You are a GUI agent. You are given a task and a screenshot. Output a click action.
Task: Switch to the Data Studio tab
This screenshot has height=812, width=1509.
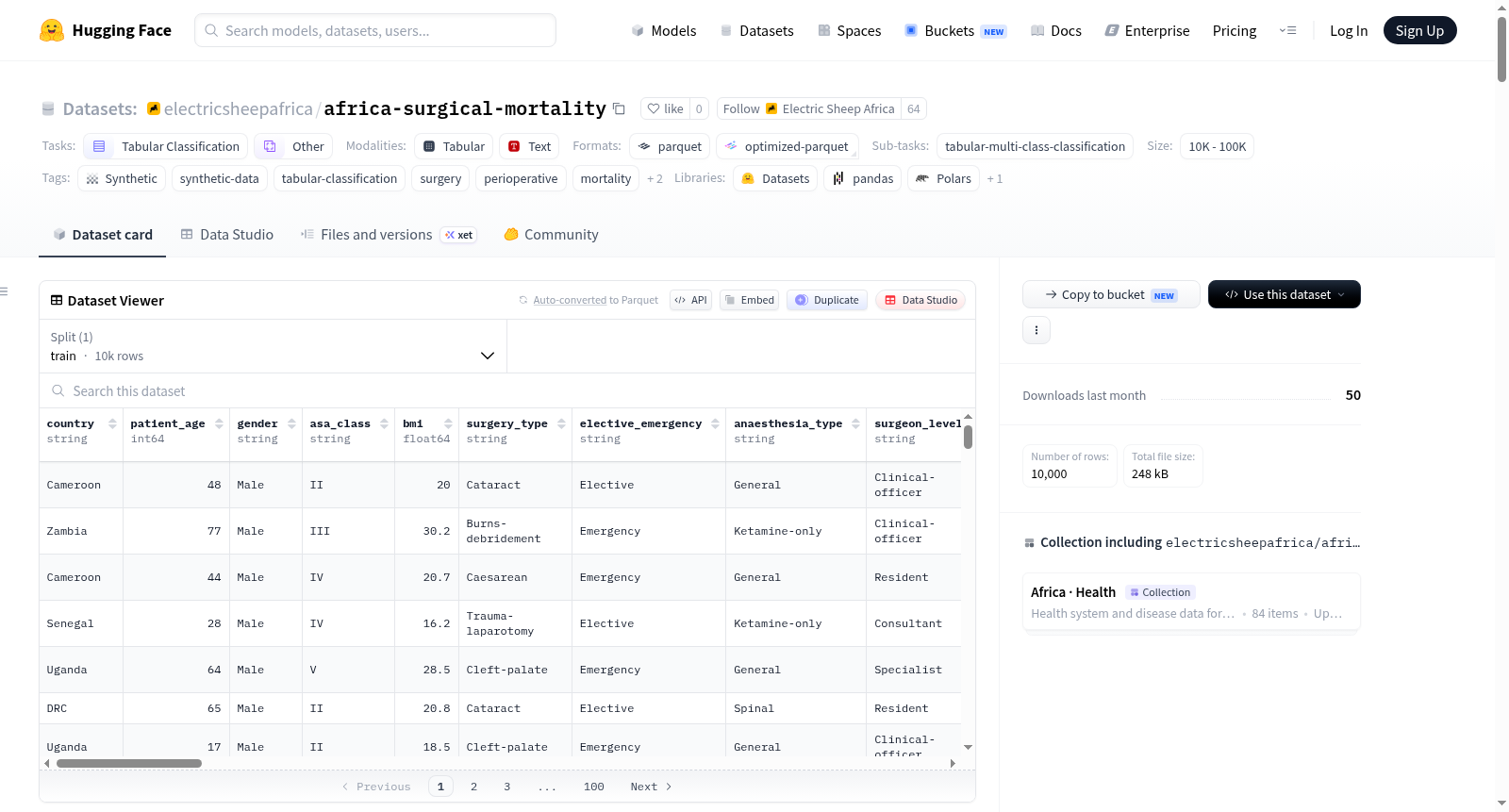227,235
